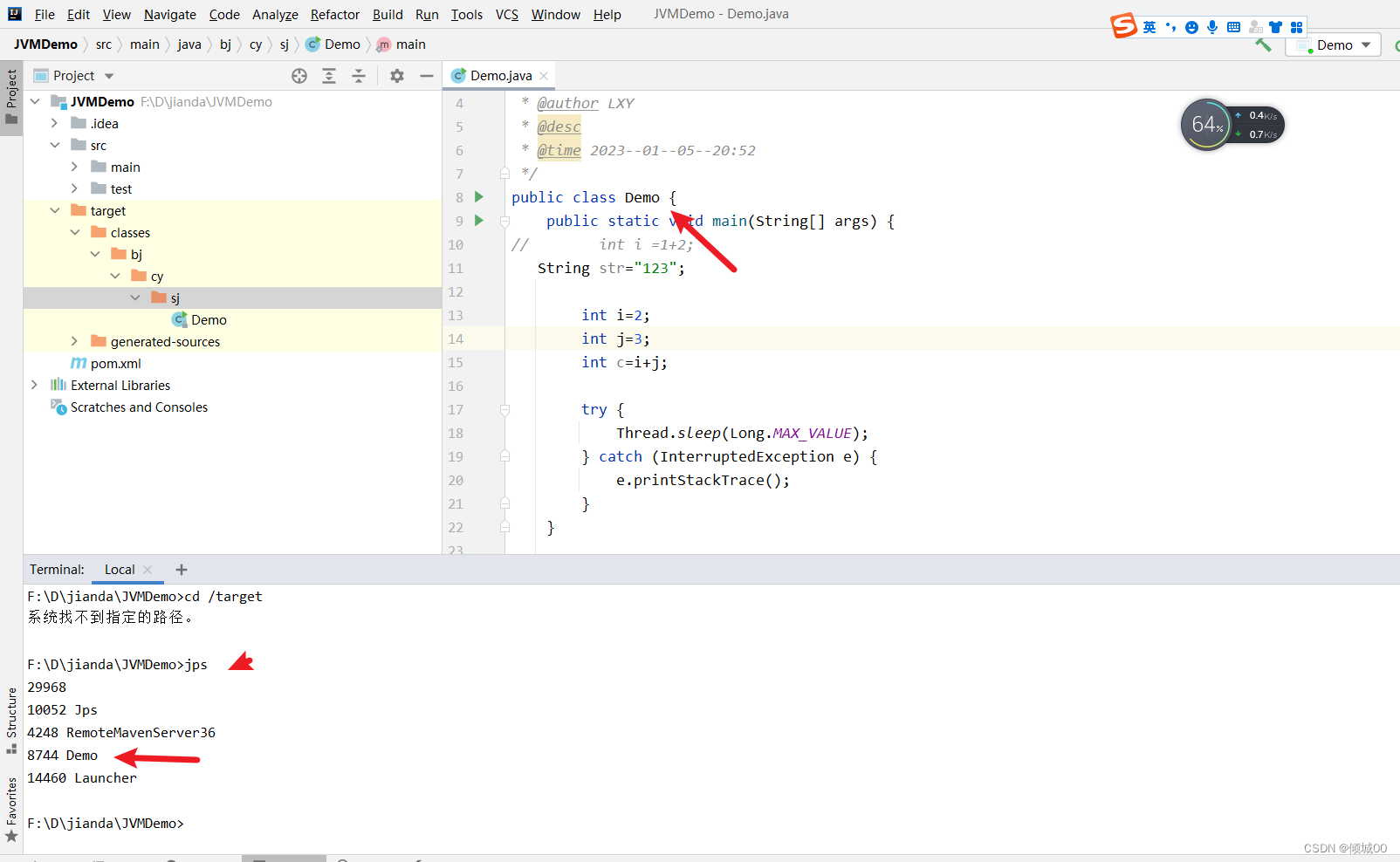Toggle fold marker at line 9 main method
Image resolution: width=1400 pixels, height=862 pixels.
click(x=504, y=221)
